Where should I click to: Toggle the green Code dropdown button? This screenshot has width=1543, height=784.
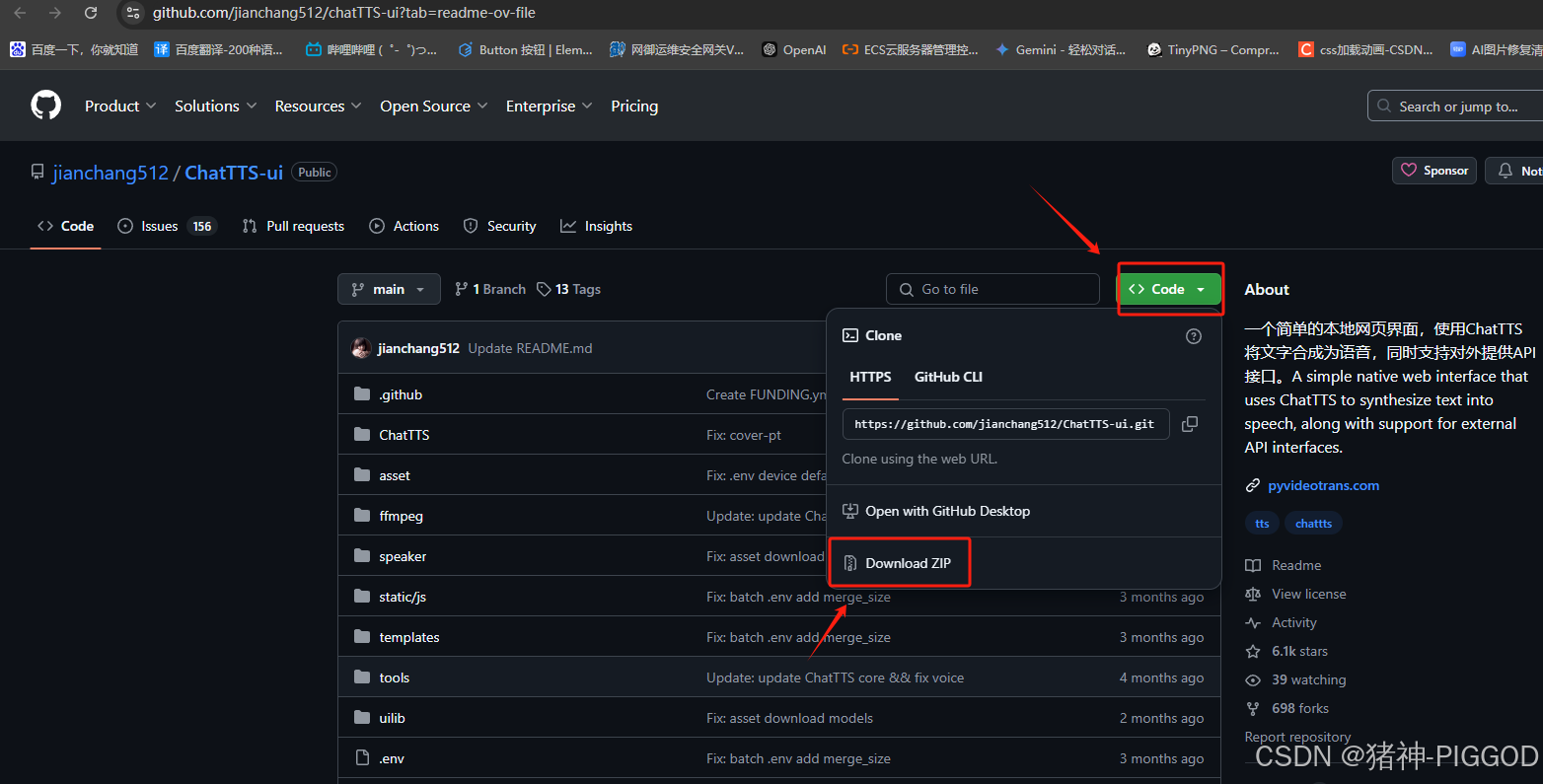coord(1169,289)
